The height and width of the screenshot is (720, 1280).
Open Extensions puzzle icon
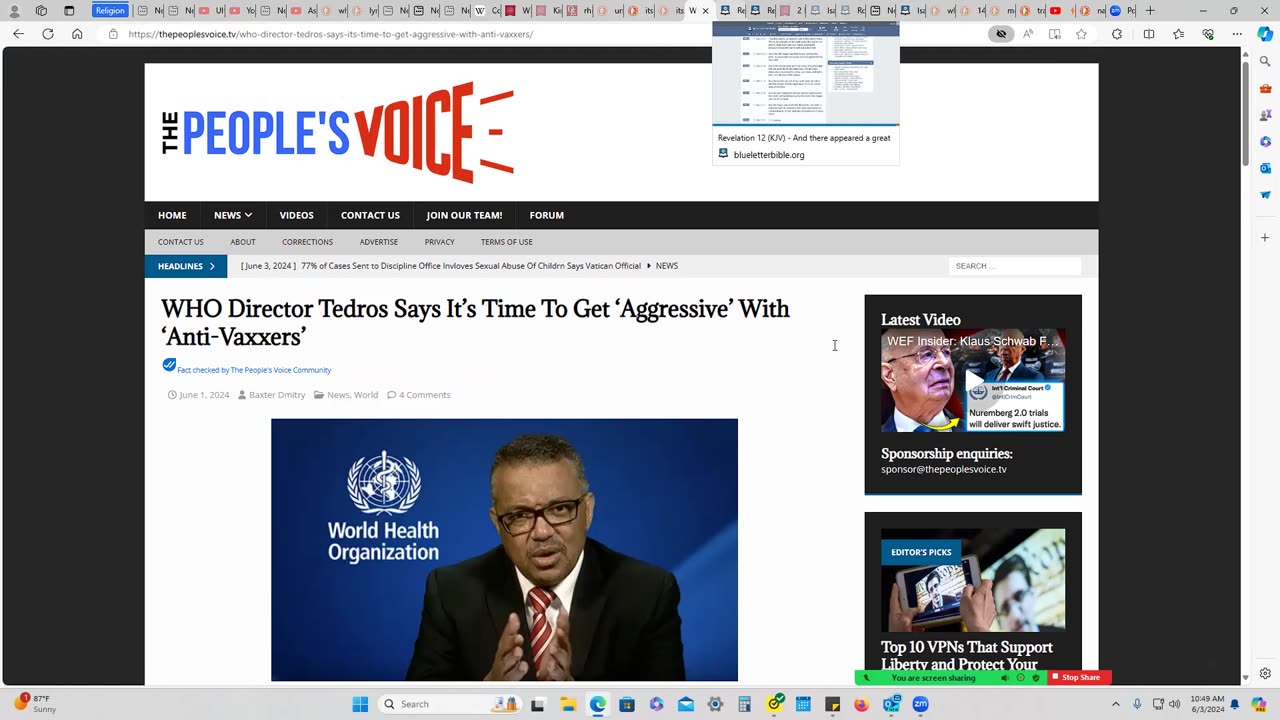pyautogui.click(x=1117, y=34)
